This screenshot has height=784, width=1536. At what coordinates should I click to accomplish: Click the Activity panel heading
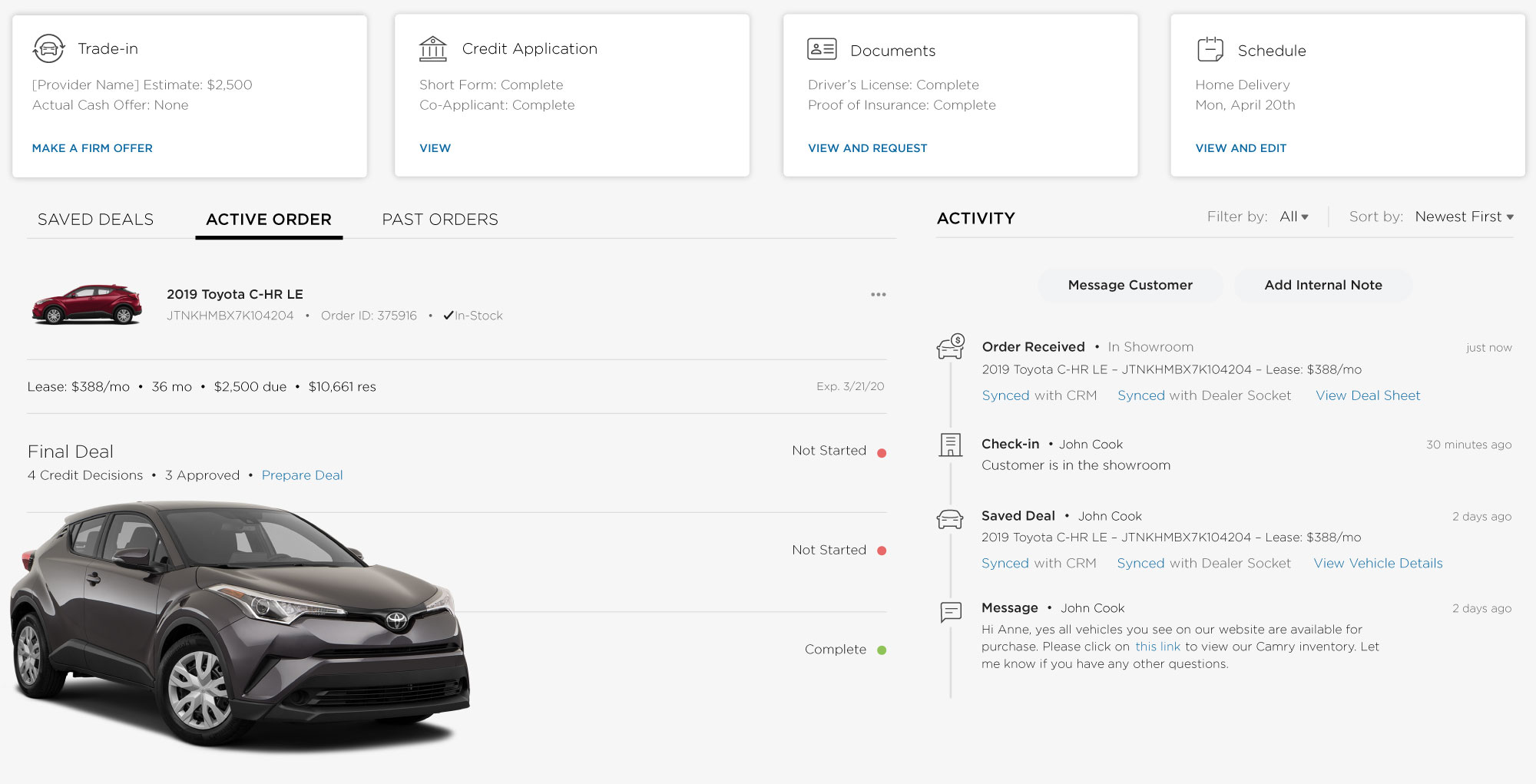[x=976, y=218]
